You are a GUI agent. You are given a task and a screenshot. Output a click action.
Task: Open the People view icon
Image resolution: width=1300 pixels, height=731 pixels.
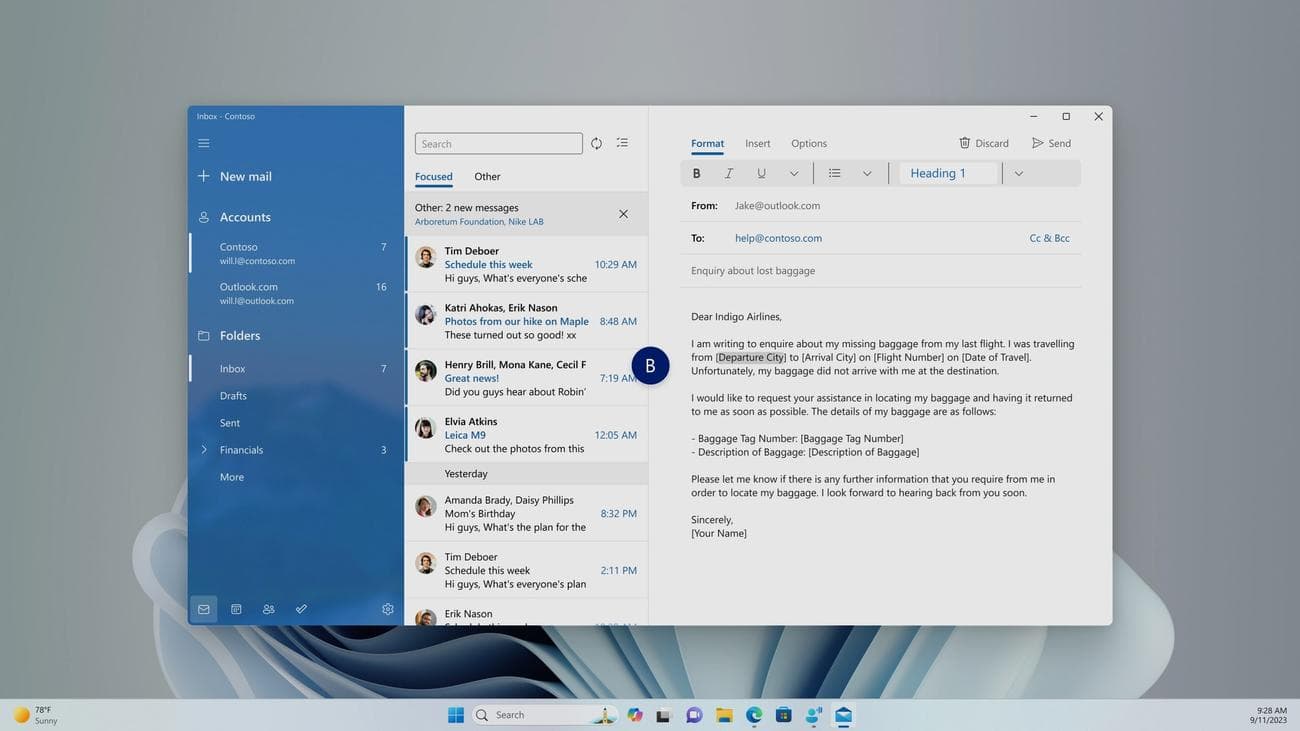(x=268, y=609)
